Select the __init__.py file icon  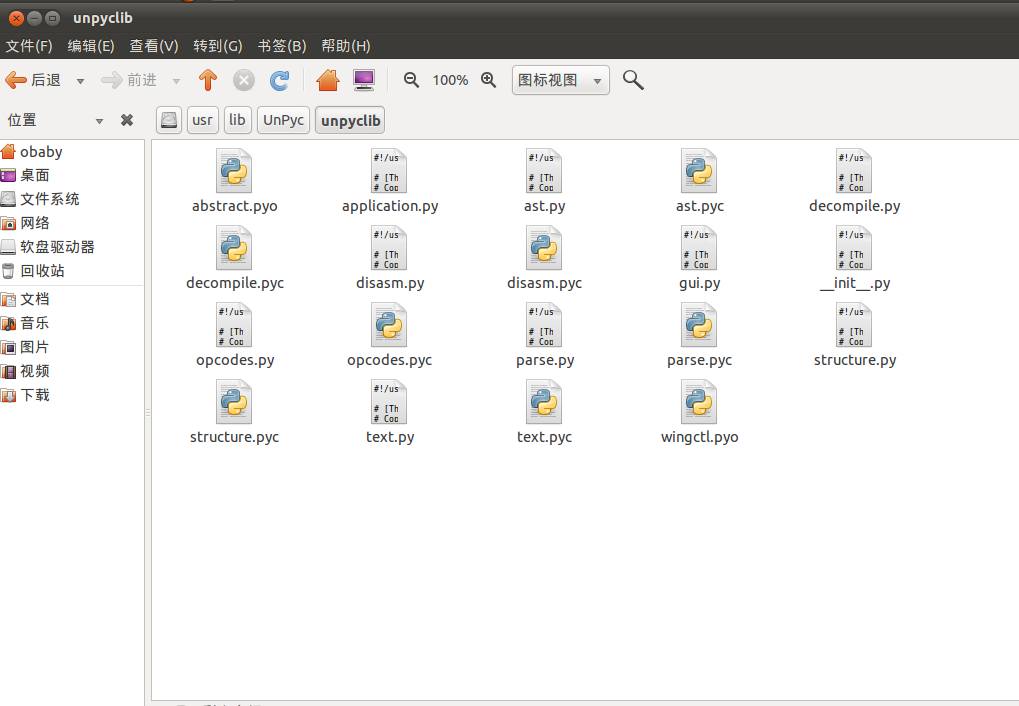(854, 248)
